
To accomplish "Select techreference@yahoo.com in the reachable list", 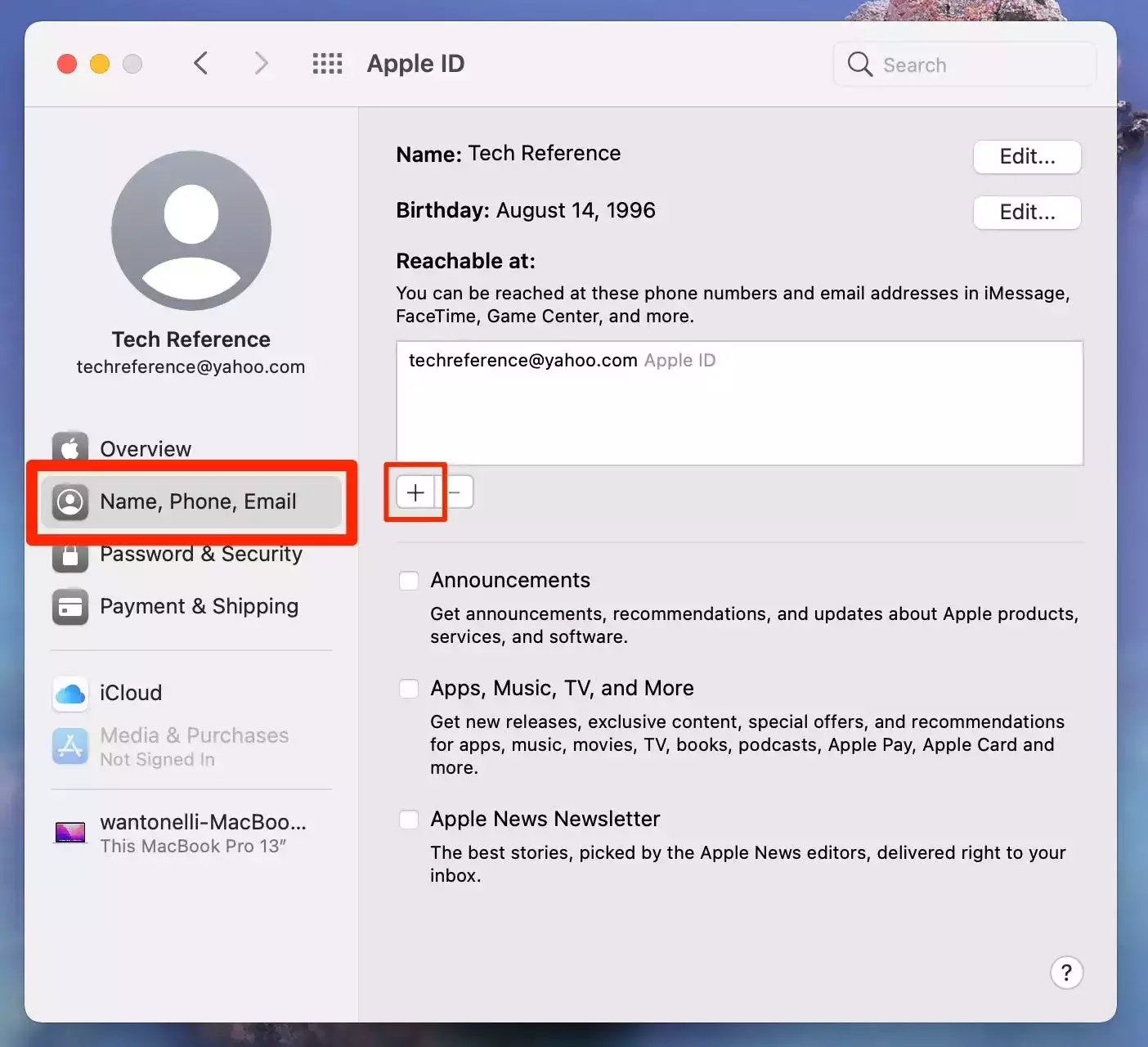I will [523, 361].
